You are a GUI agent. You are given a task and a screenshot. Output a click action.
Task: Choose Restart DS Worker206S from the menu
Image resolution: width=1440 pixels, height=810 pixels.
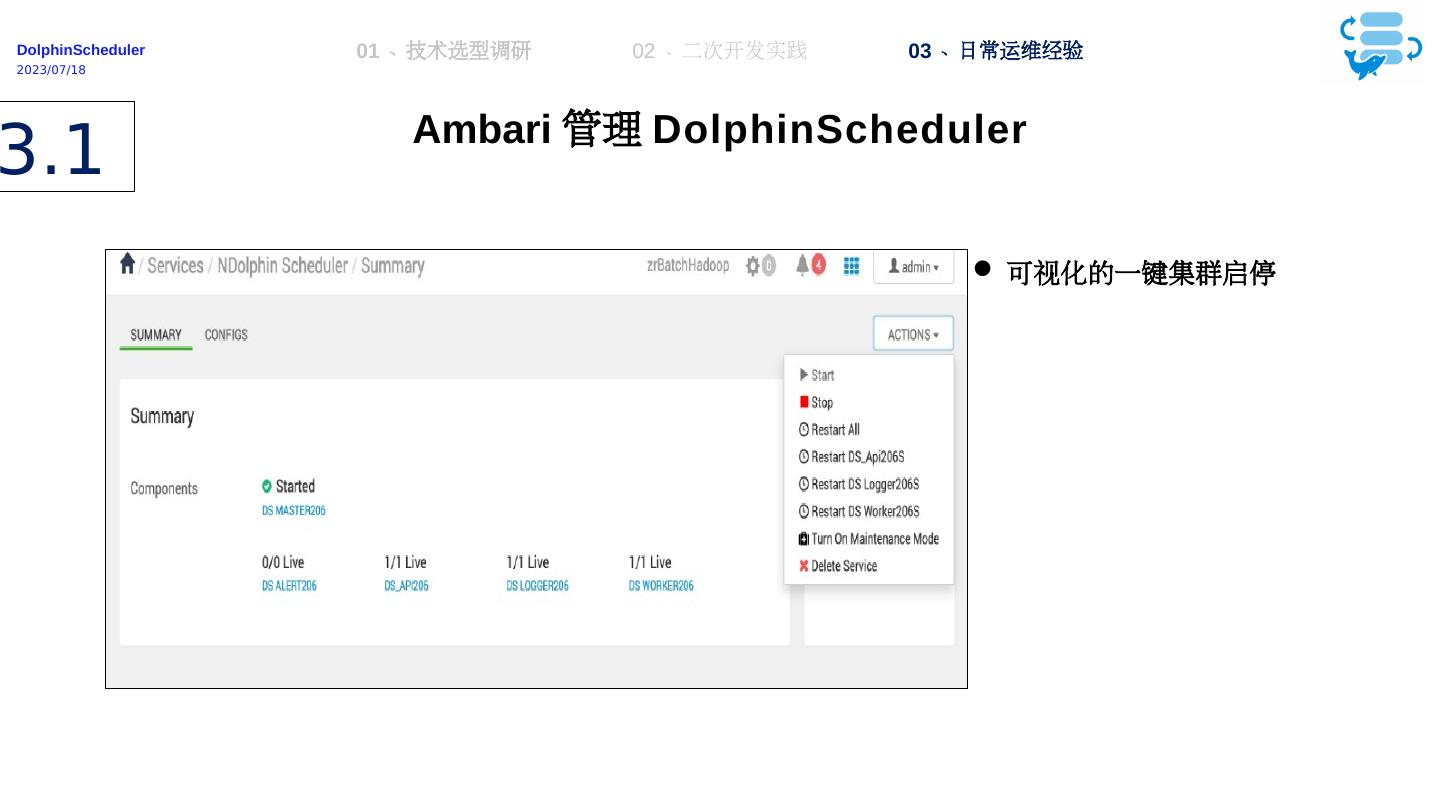point(865,512)
